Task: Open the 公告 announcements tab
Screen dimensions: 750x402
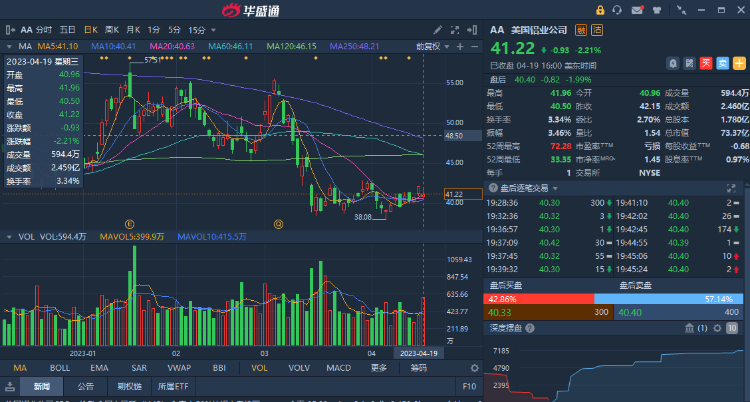Action: point(86,387)
